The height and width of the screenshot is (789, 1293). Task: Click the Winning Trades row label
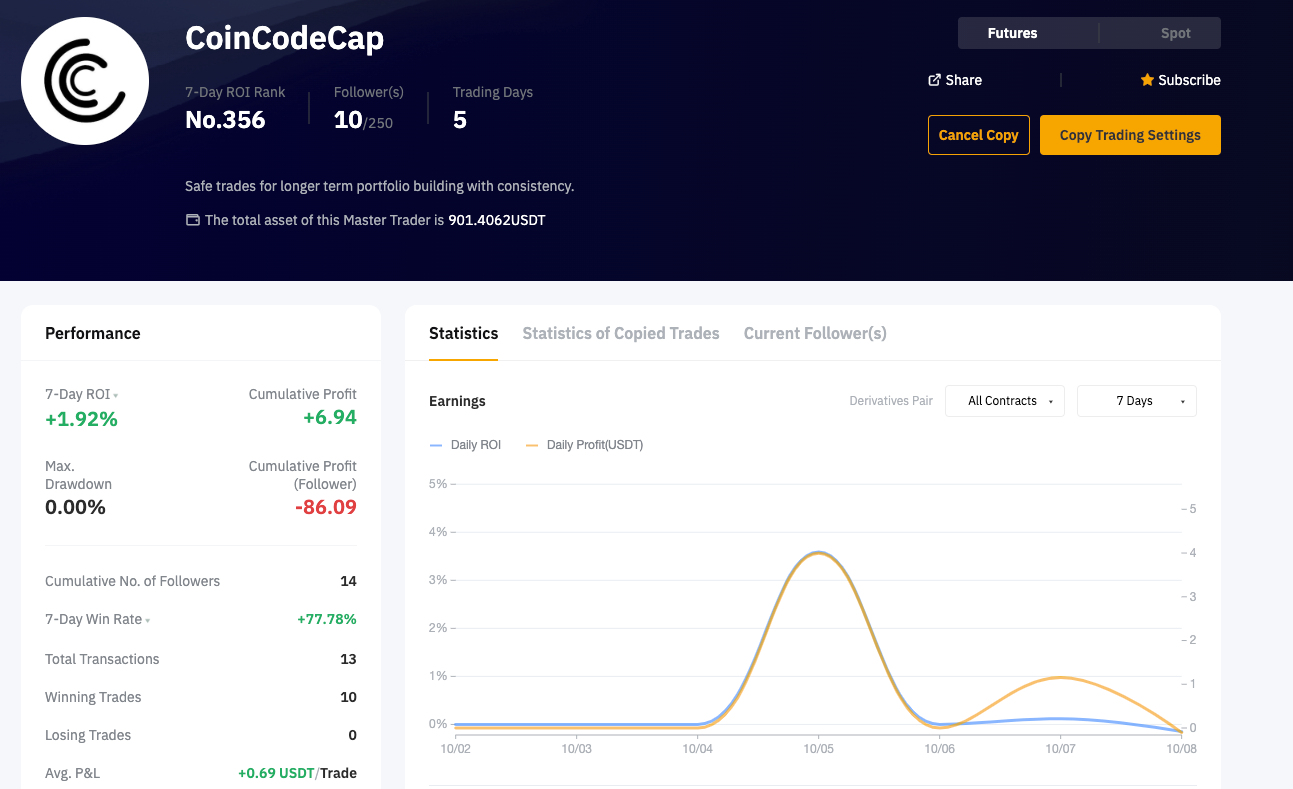(x=93, y=697)
